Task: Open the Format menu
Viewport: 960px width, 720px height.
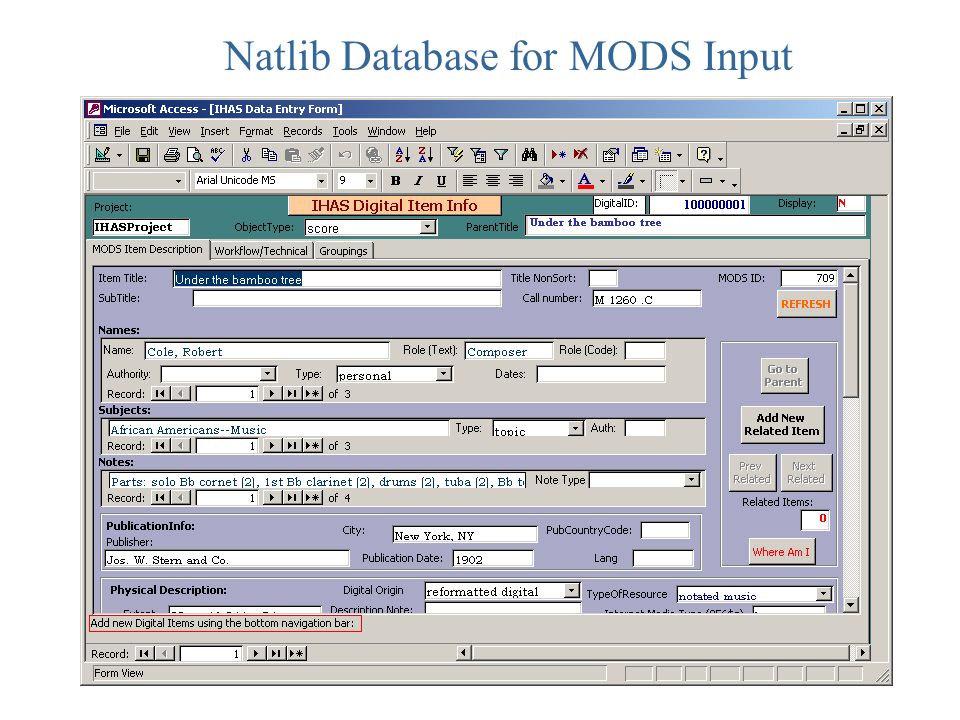Action: 256,131
